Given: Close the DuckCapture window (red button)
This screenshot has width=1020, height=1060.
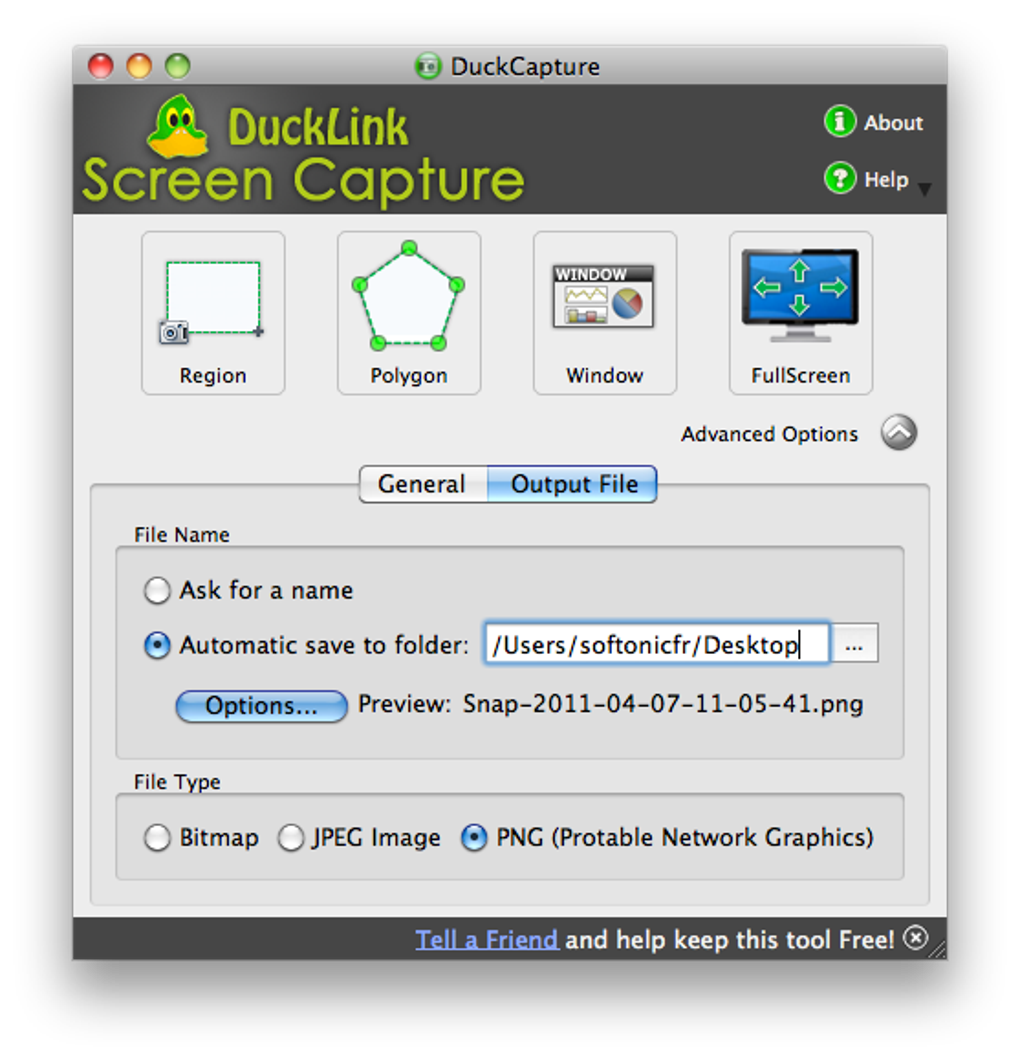Looking at the screenshot, I should (x=101, y=66).
